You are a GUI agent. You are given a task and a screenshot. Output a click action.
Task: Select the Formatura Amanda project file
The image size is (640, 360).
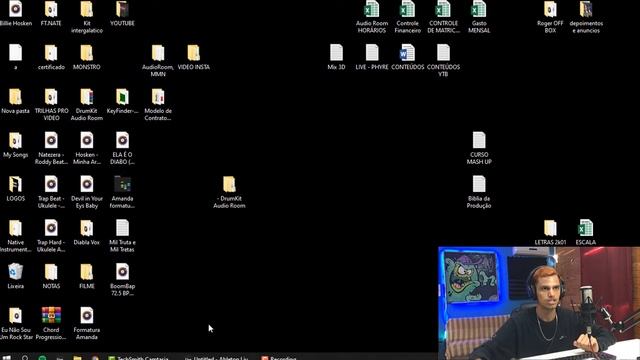(x=87, y=316)
